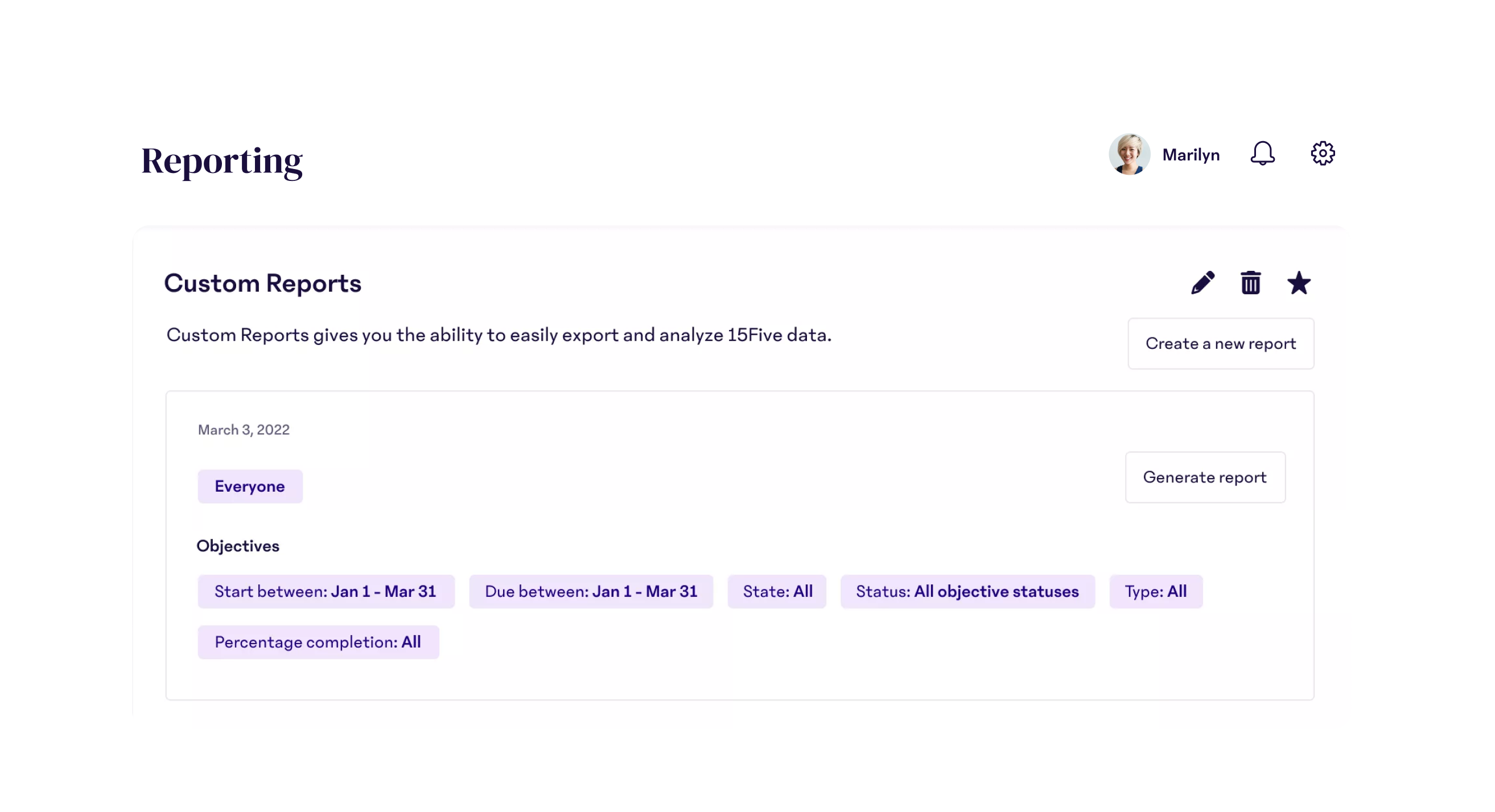Select the Type: All filter chip

click(1155, 591)
